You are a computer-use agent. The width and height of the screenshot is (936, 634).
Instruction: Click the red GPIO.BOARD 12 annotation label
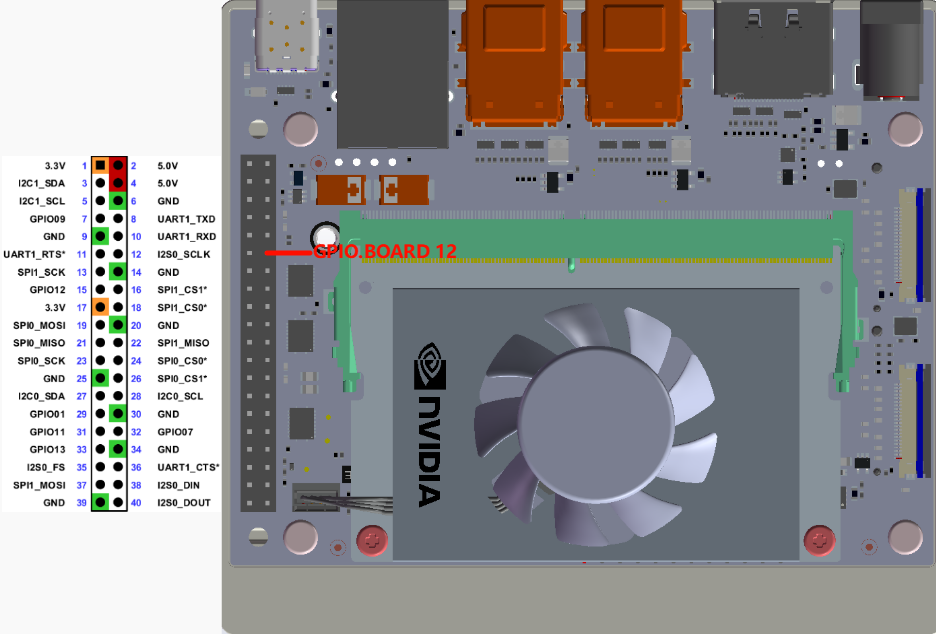click(385, 251)
